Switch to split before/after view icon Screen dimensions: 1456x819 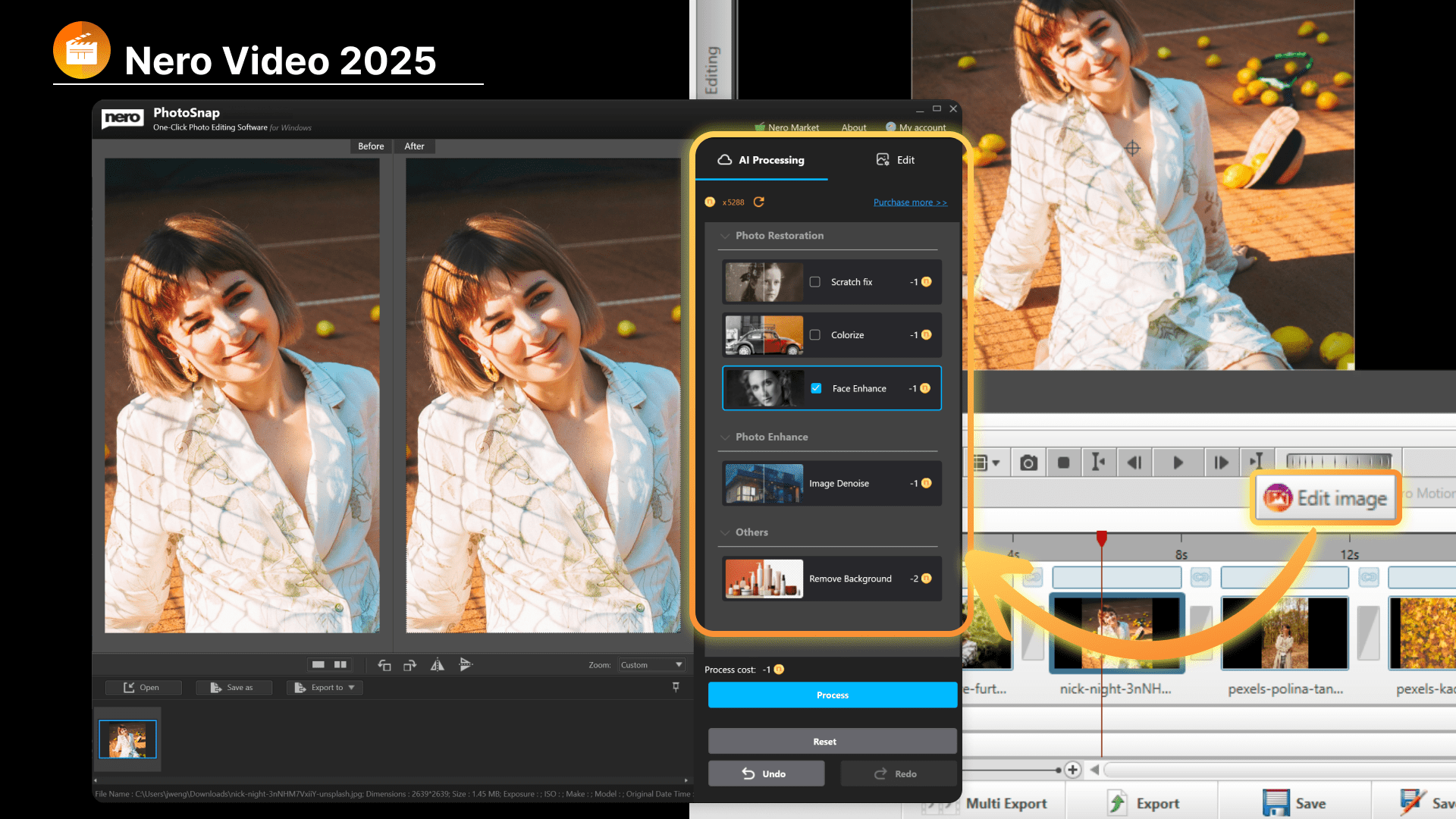339,664
